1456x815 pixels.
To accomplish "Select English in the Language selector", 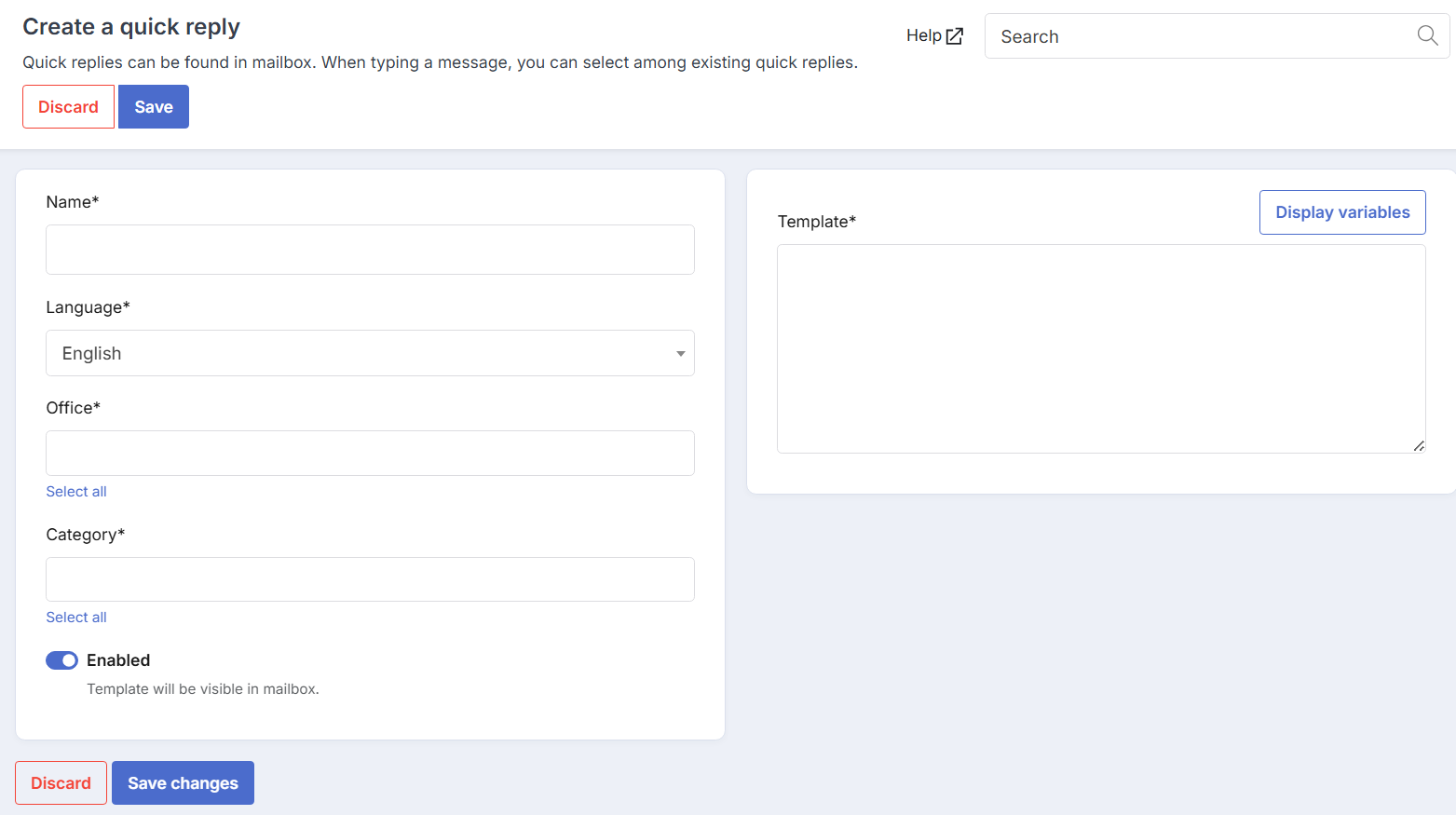I will point(370,353).
